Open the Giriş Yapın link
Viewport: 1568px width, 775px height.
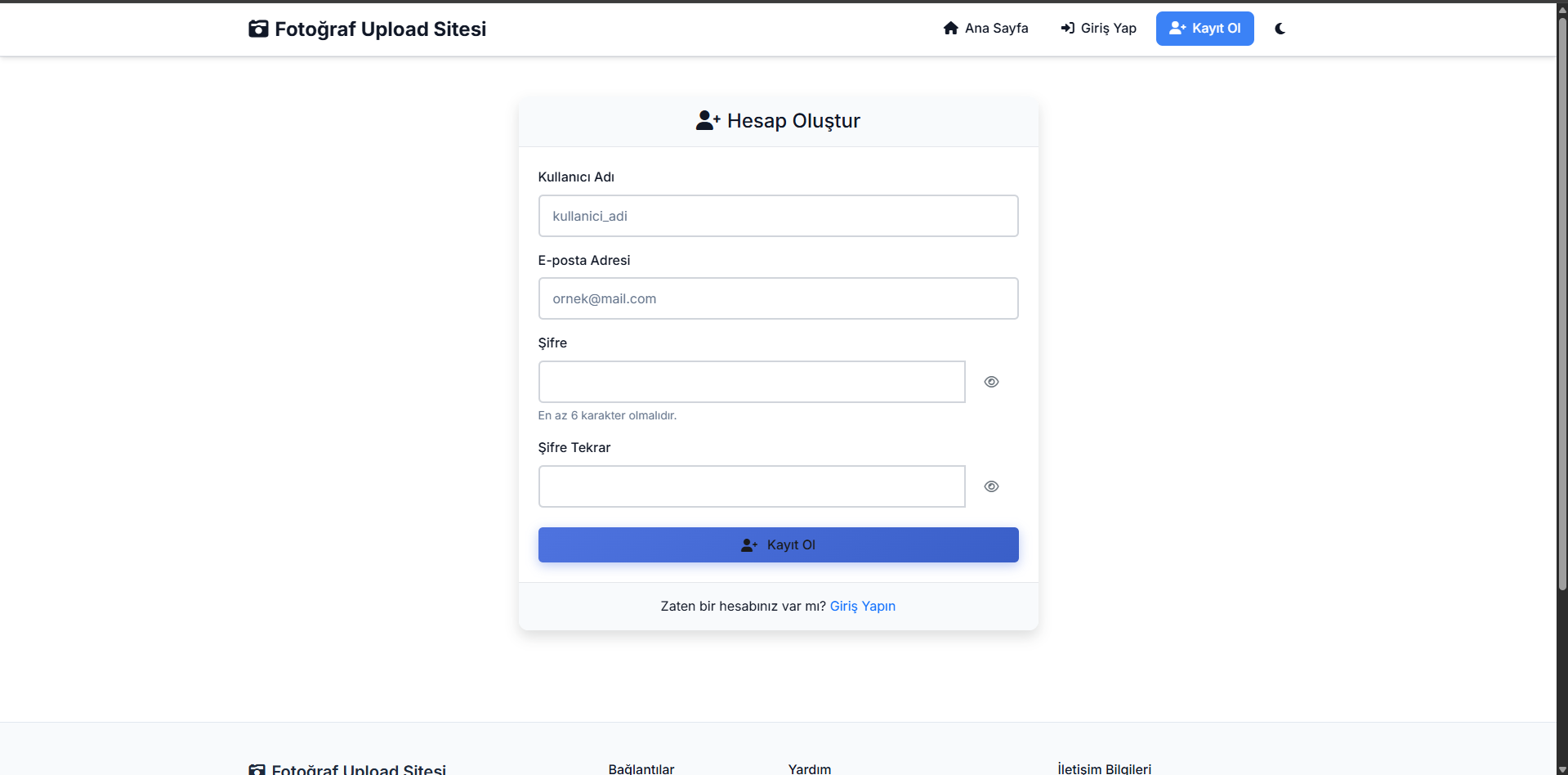(862, 607)
